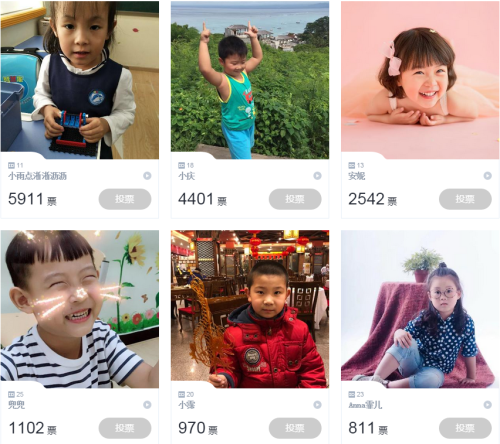Open the pink-background photo of smiling girl
This screenshot has width=500, height=444.
tap(420, 80)
